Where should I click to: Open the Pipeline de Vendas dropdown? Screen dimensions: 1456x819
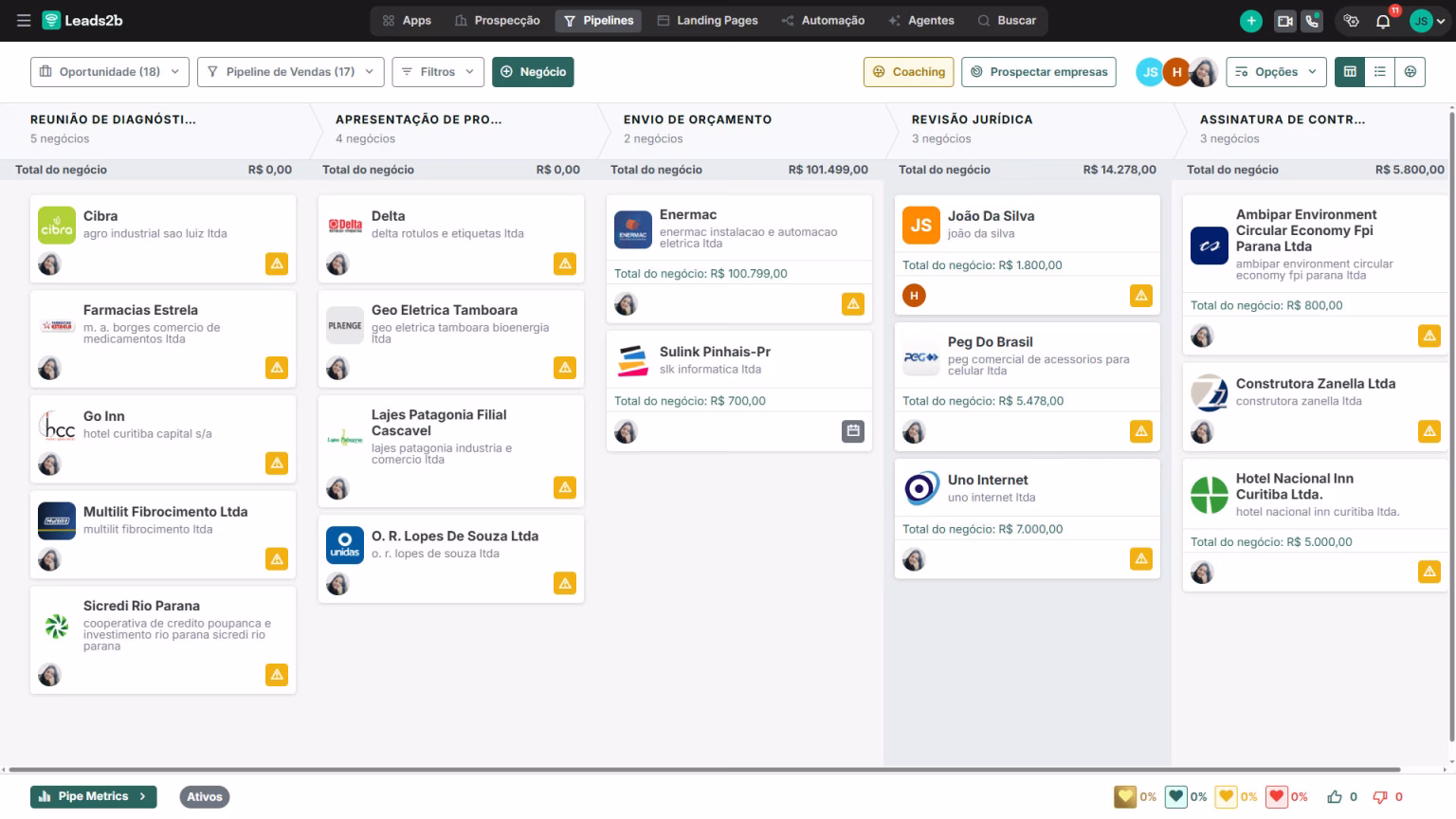290,71
